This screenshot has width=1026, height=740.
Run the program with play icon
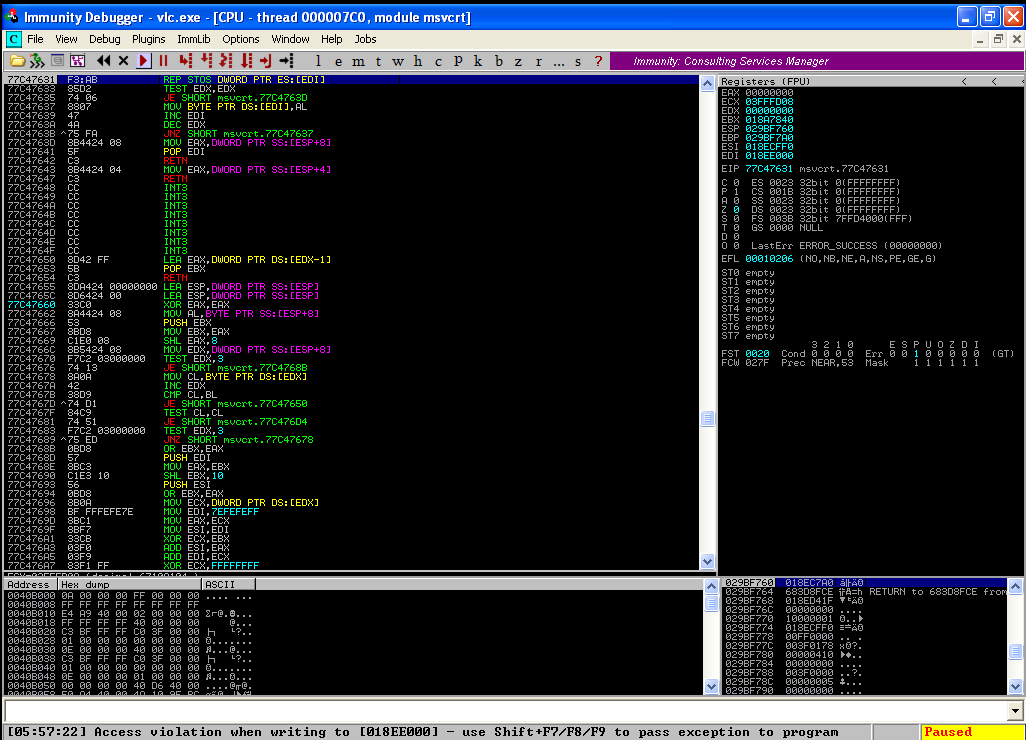(144, 61)
